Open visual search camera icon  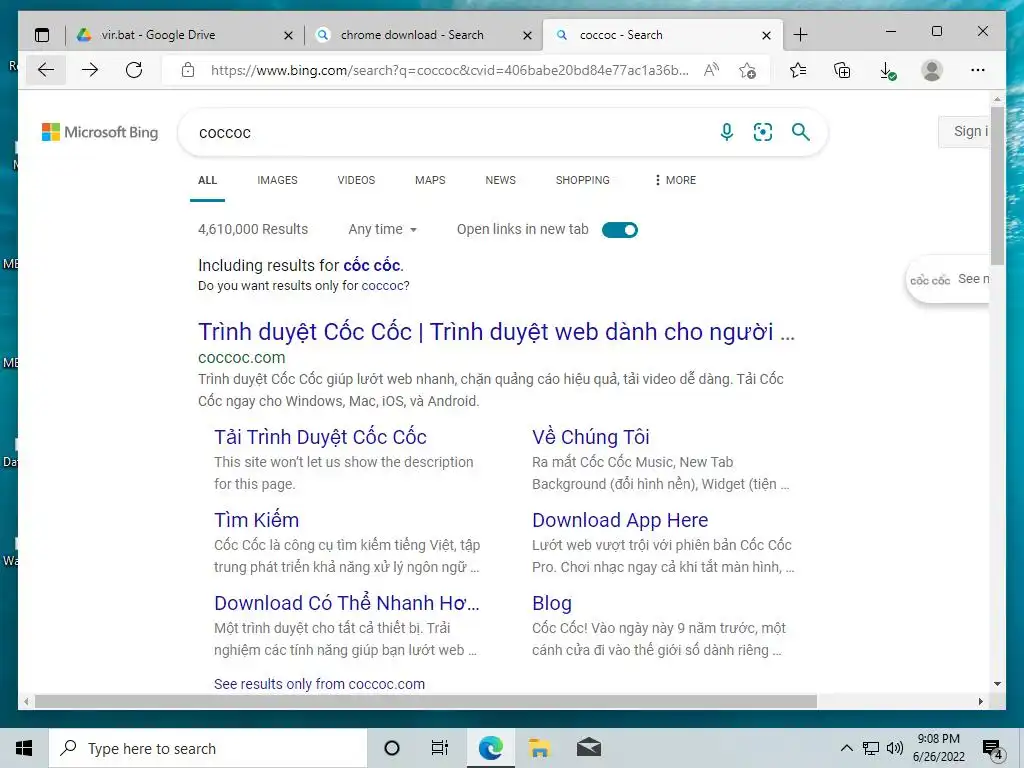(x=763, y=133)
